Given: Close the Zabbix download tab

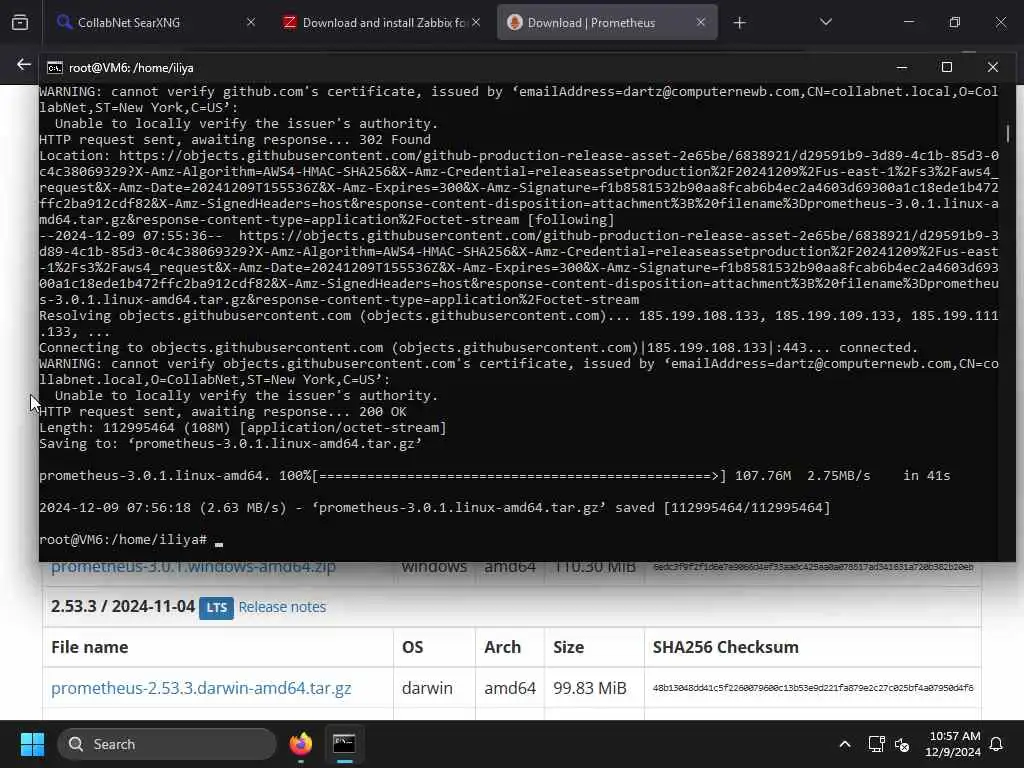Looking at the screenshot, I should coord(476,23).
